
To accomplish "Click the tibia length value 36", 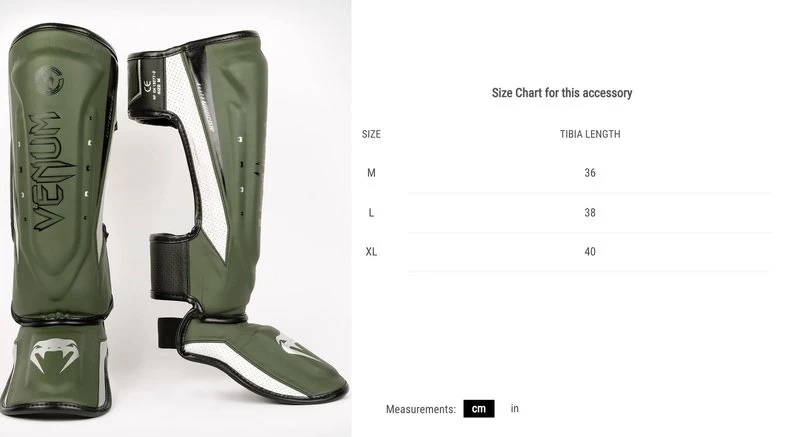I will coord(590,173).
